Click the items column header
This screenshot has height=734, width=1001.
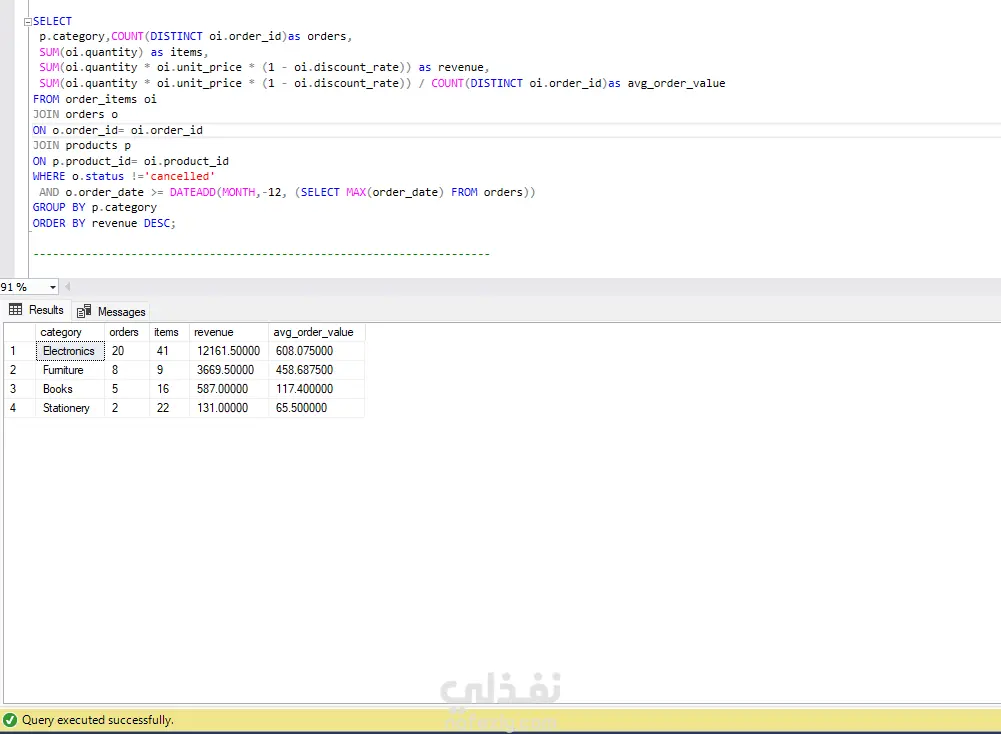tap(169, 332)
